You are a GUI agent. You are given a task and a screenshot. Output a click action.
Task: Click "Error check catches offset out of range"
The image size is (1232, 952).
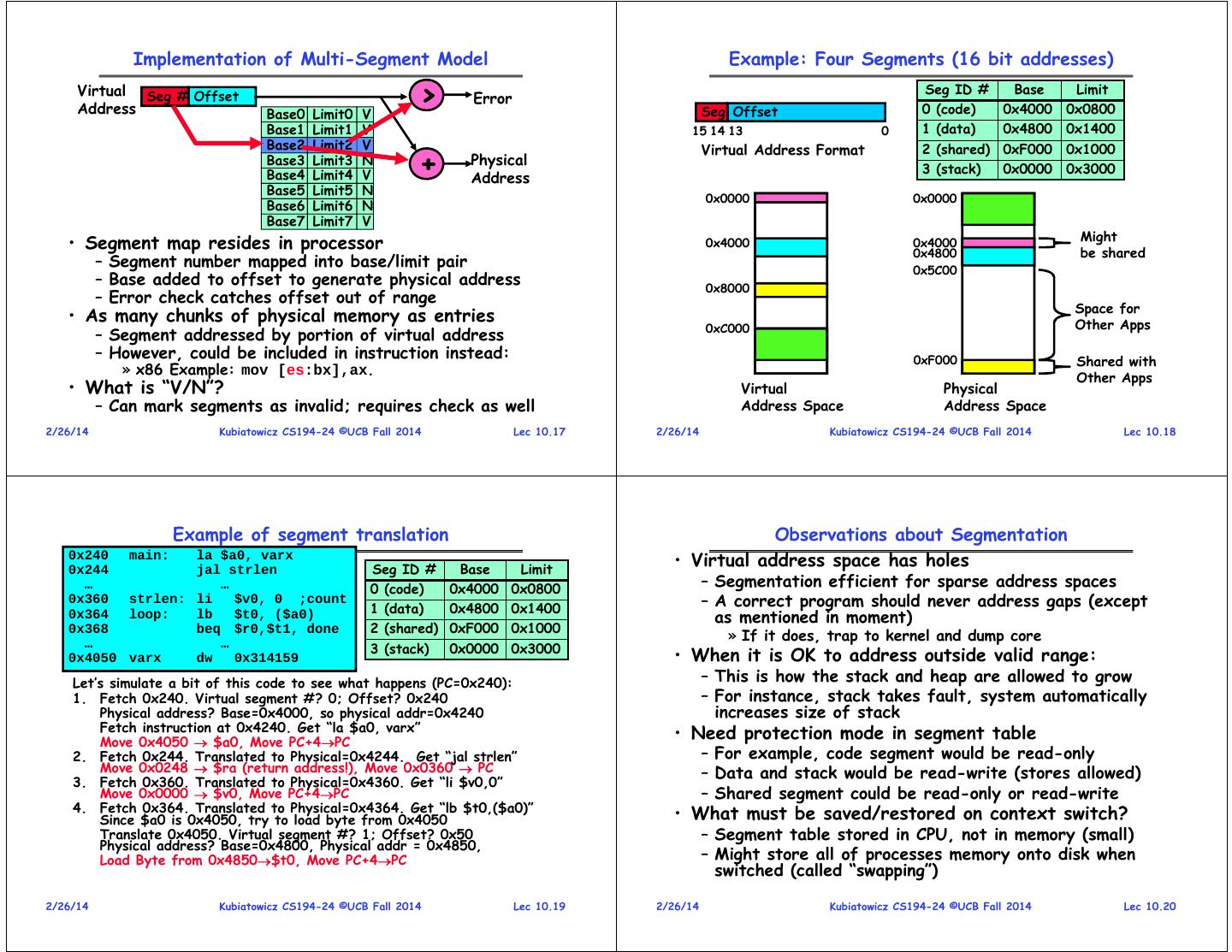pyautogui.click(x=272, y=298)
